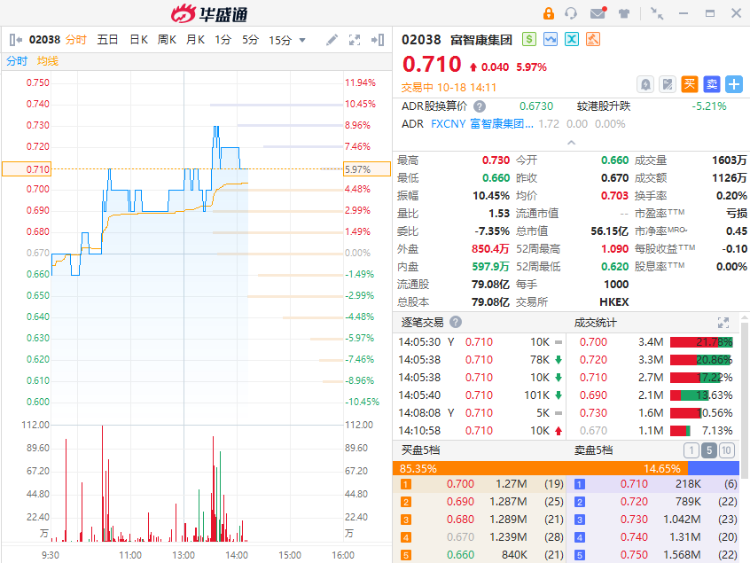Image resolution: width=750 pixels, height=563 pixels.
Task: Click the shrink window arrows icon
Action: click(657, 13)
